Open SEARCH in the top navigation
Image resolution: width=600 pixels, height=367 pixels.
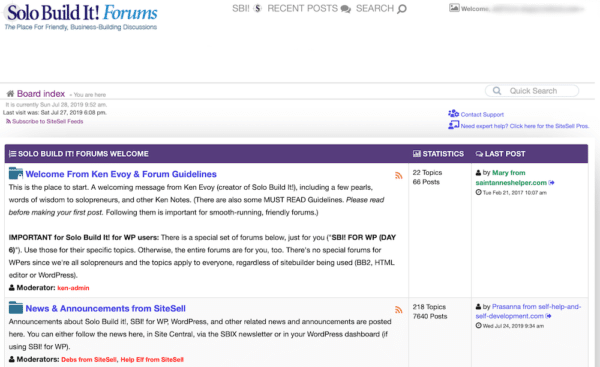(375, 8)
